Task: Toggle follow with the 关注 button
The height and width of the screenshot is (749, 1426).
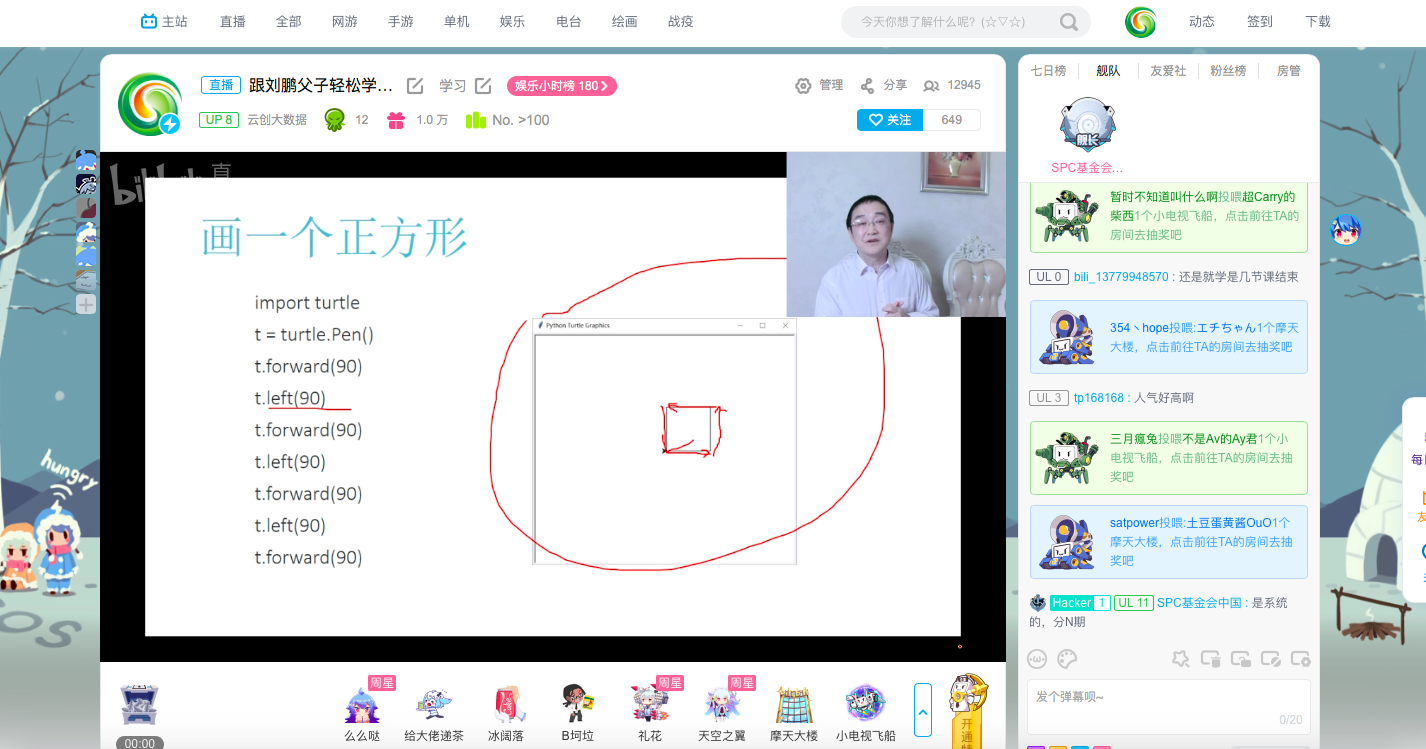Action: coord(889,120)
